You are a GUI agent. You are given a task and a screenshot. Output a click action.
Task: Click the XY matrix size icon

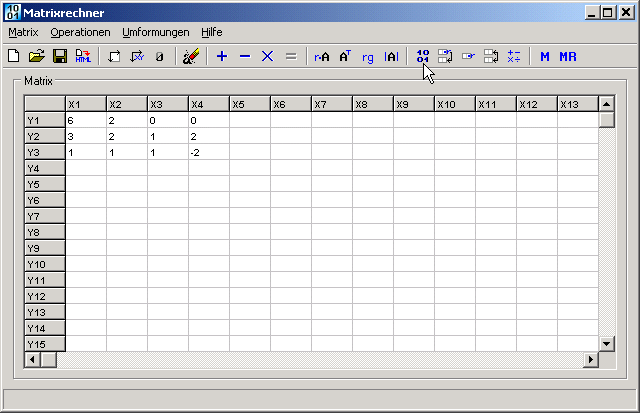tap(137, 56)
